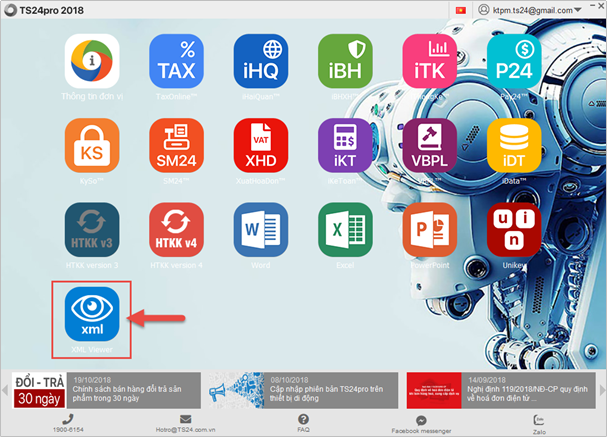607x437 pixels.
Task: Click the red Nghị định news thumbnail
Action: coord(434,391)
